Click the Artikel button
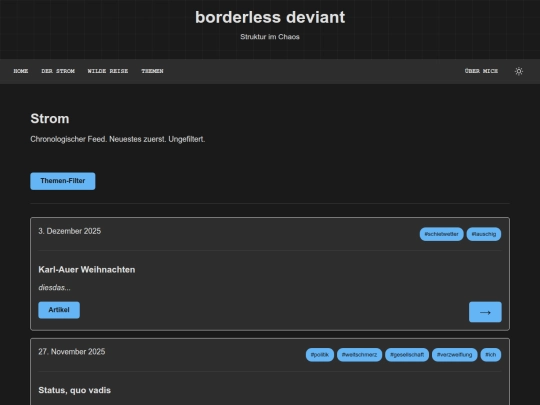Screen dimensions: 540x405 point(59,310)
